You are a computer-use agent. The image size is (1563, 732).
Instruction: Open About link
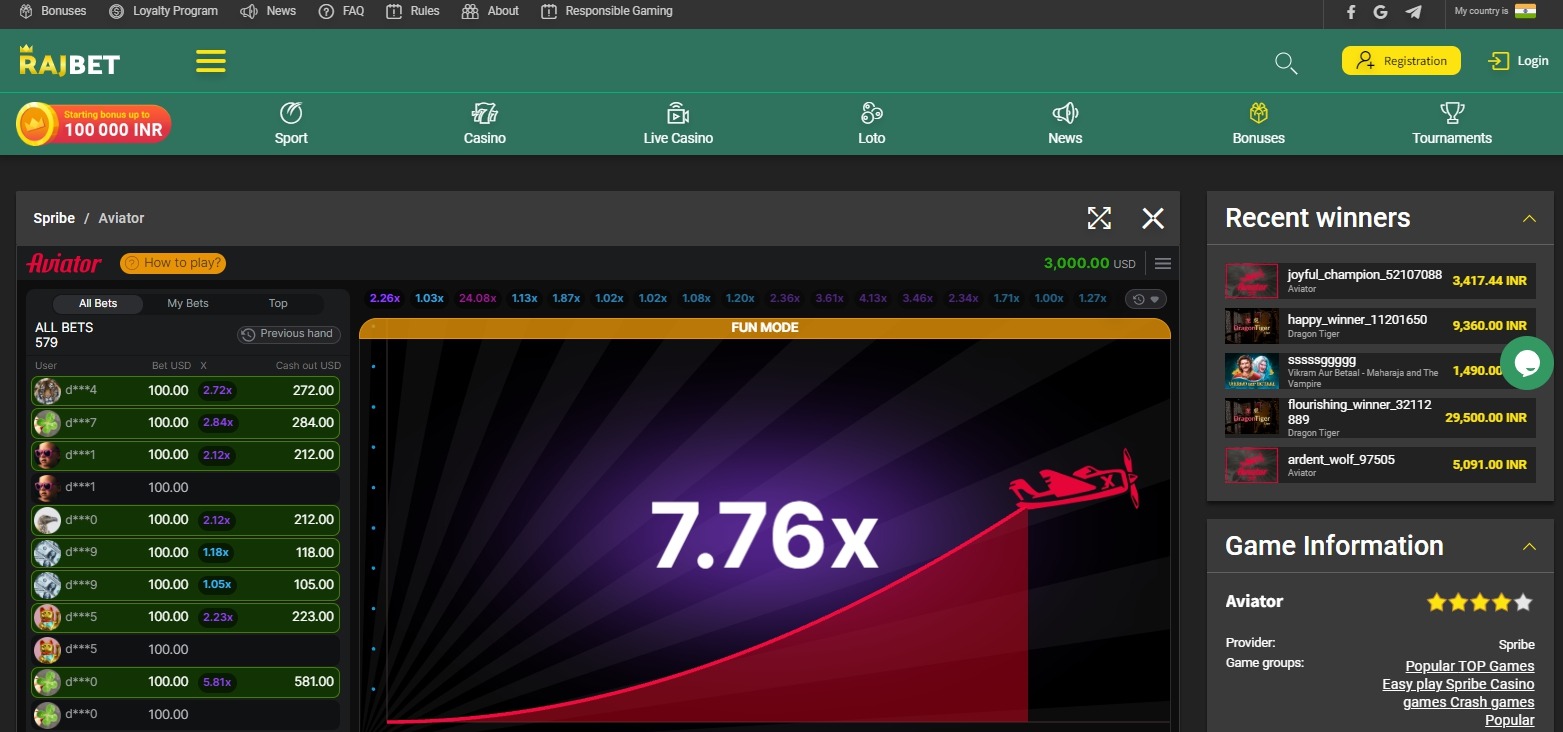490,11
